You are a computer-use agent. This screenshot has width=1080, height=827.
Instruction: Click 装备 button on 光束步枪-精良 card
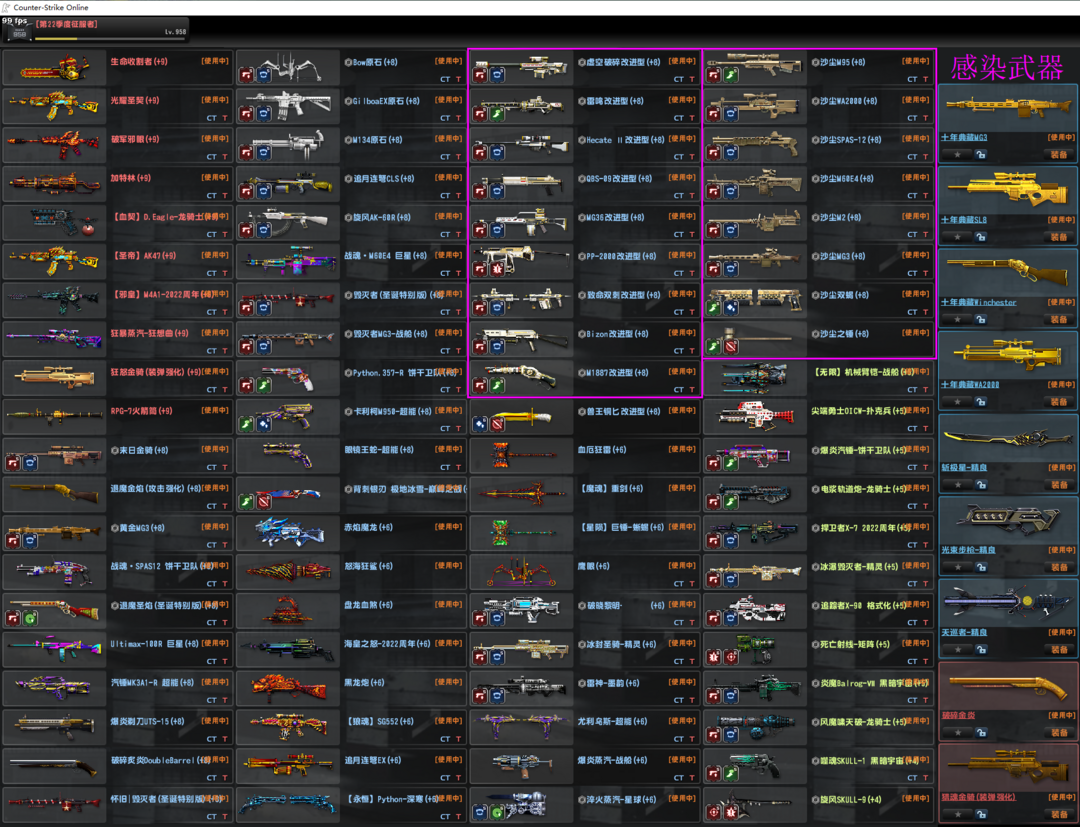pos(1059,567)
